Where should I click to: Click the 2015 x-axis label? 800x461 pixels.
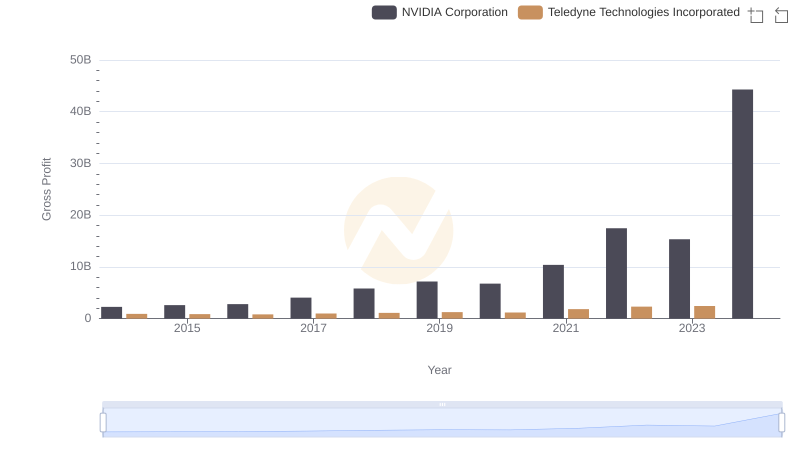[187, 328]
